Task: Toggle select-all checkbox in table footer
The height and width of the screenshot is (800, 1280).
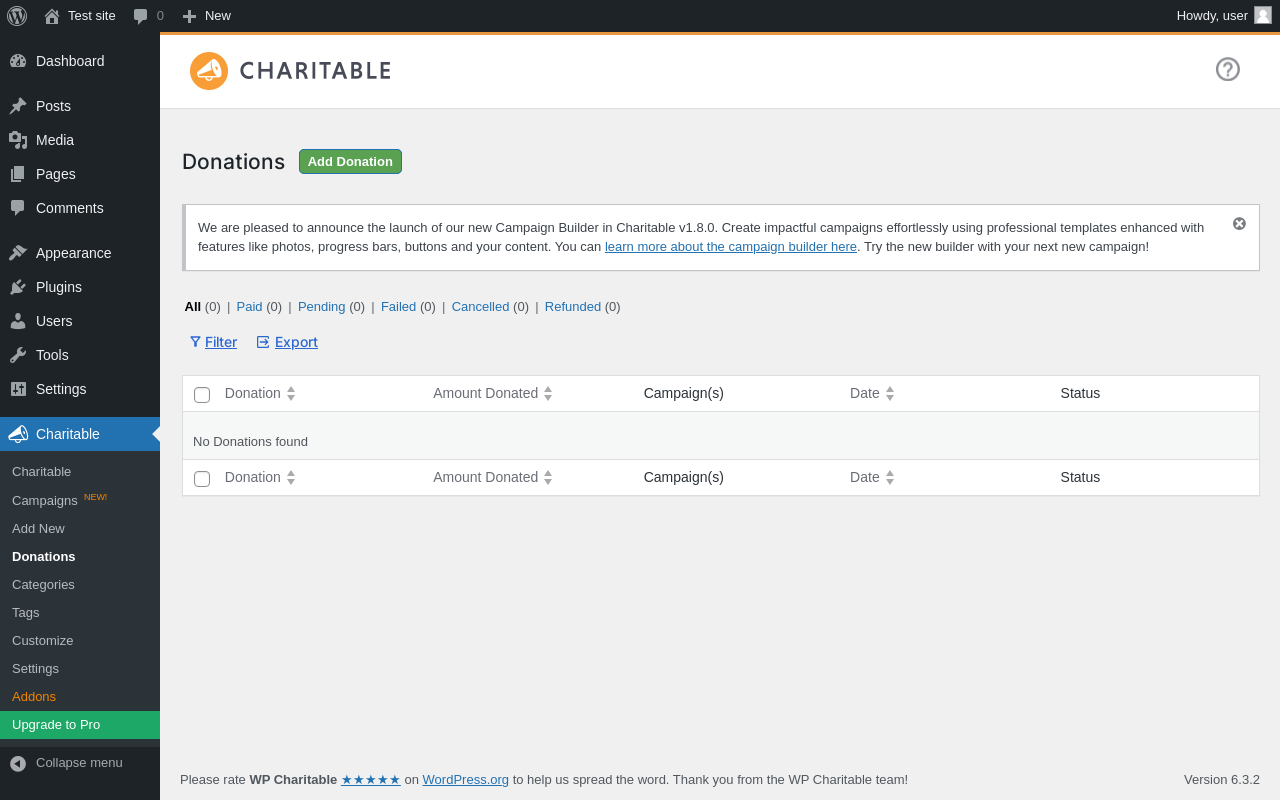Action: click(x=202, y=479)
